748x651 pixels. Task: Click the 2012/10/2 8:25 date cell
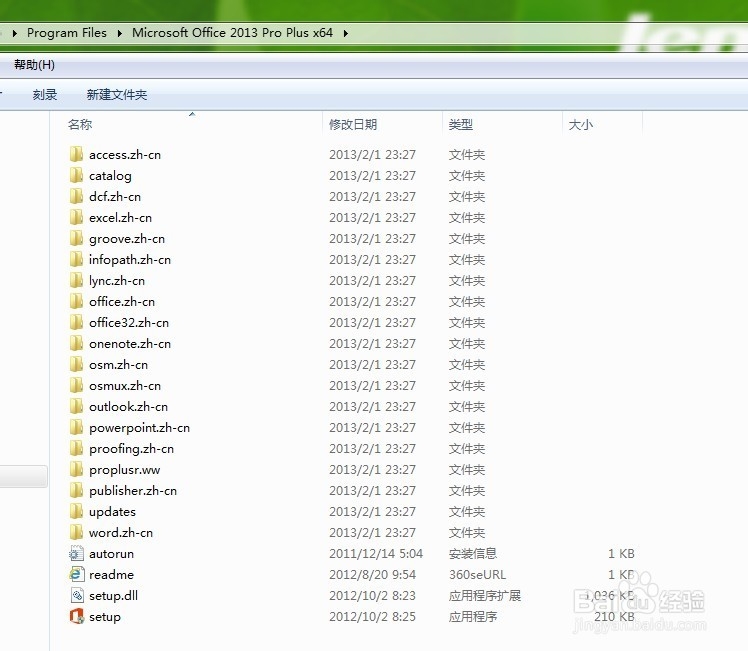click(373, 617)
